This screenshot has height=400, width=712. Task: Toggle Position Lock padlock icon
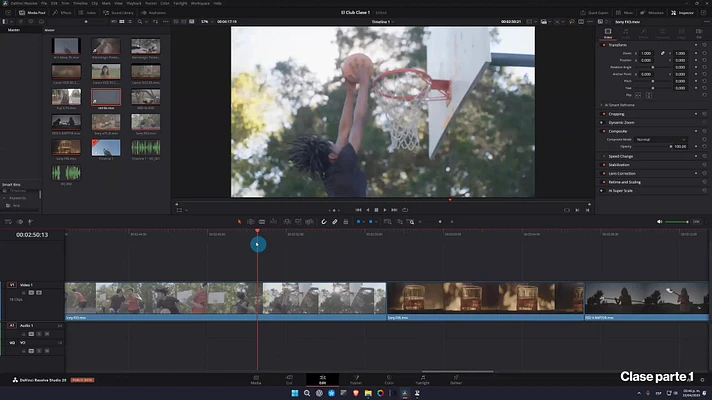(x=346, y=222)
